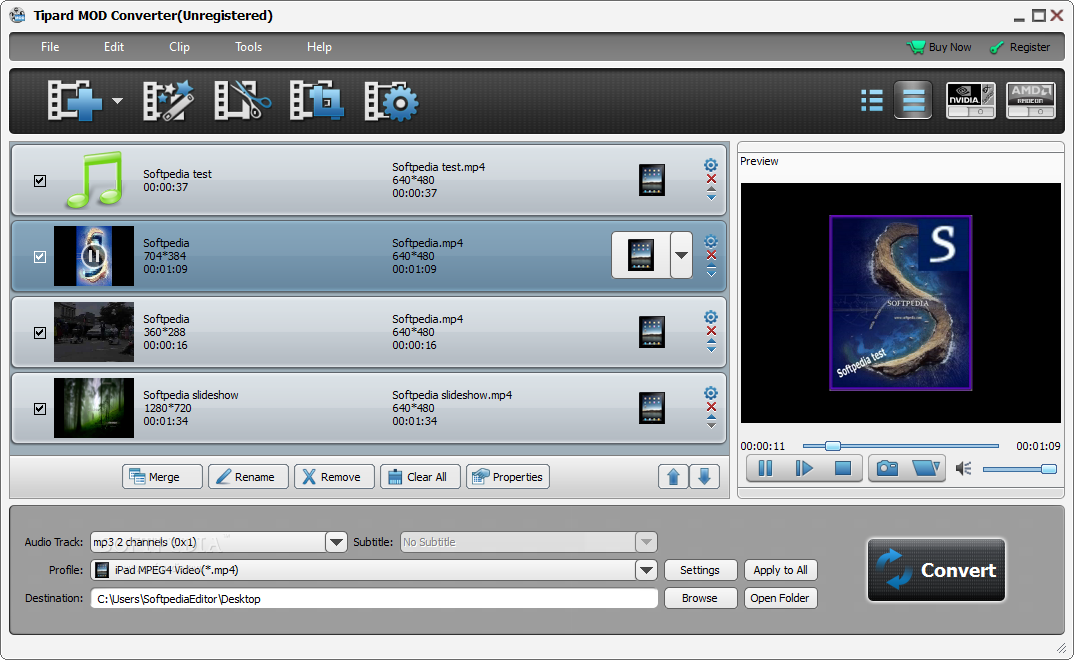This screenshot has height=660, width=1074.
Task: Click the Add File toolbar icon
Action: (75, 101)
